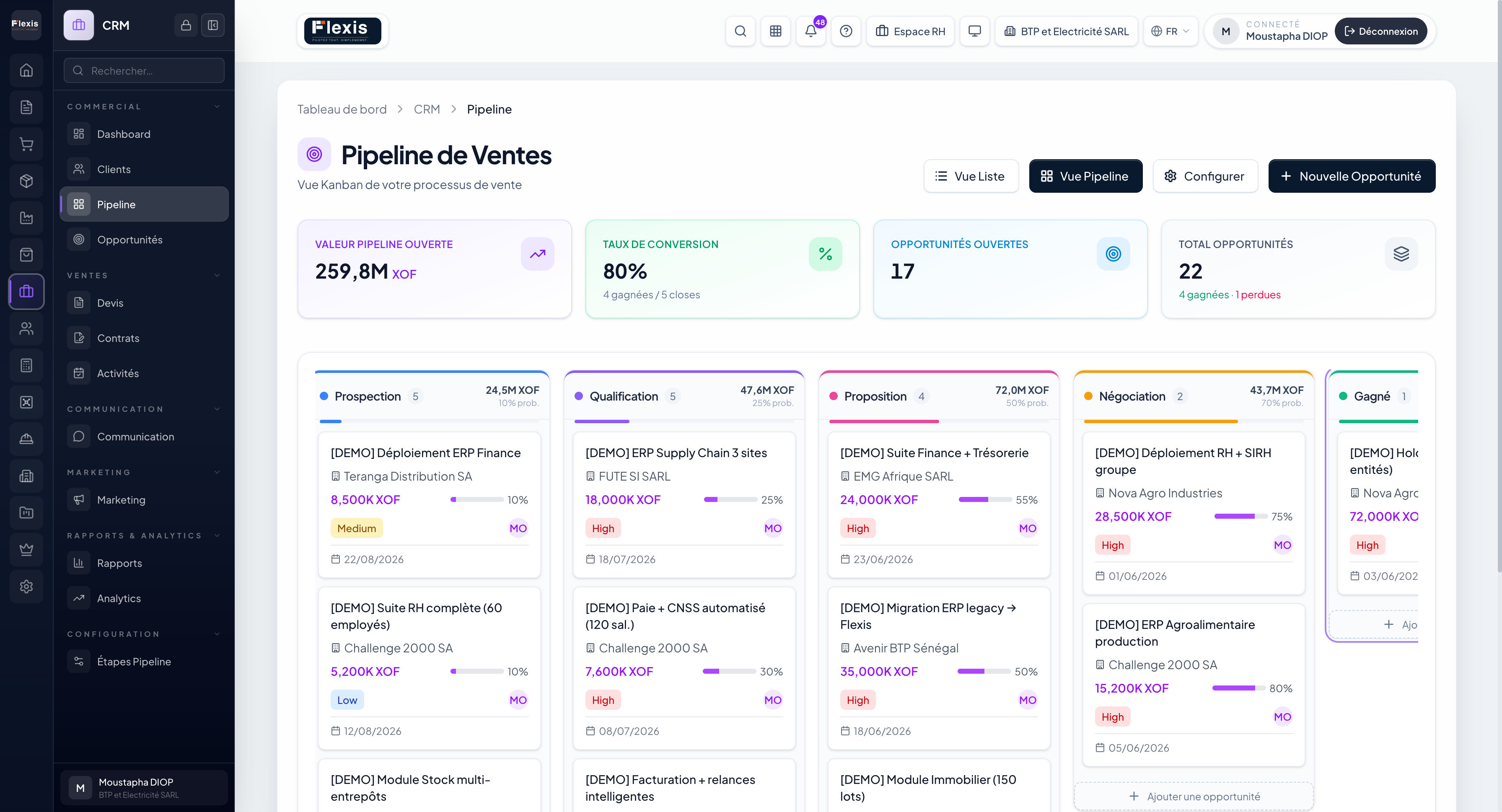Open the home icon in the left rail
The width and height of the screenshot is (1502, 812).
coord(26,70)
